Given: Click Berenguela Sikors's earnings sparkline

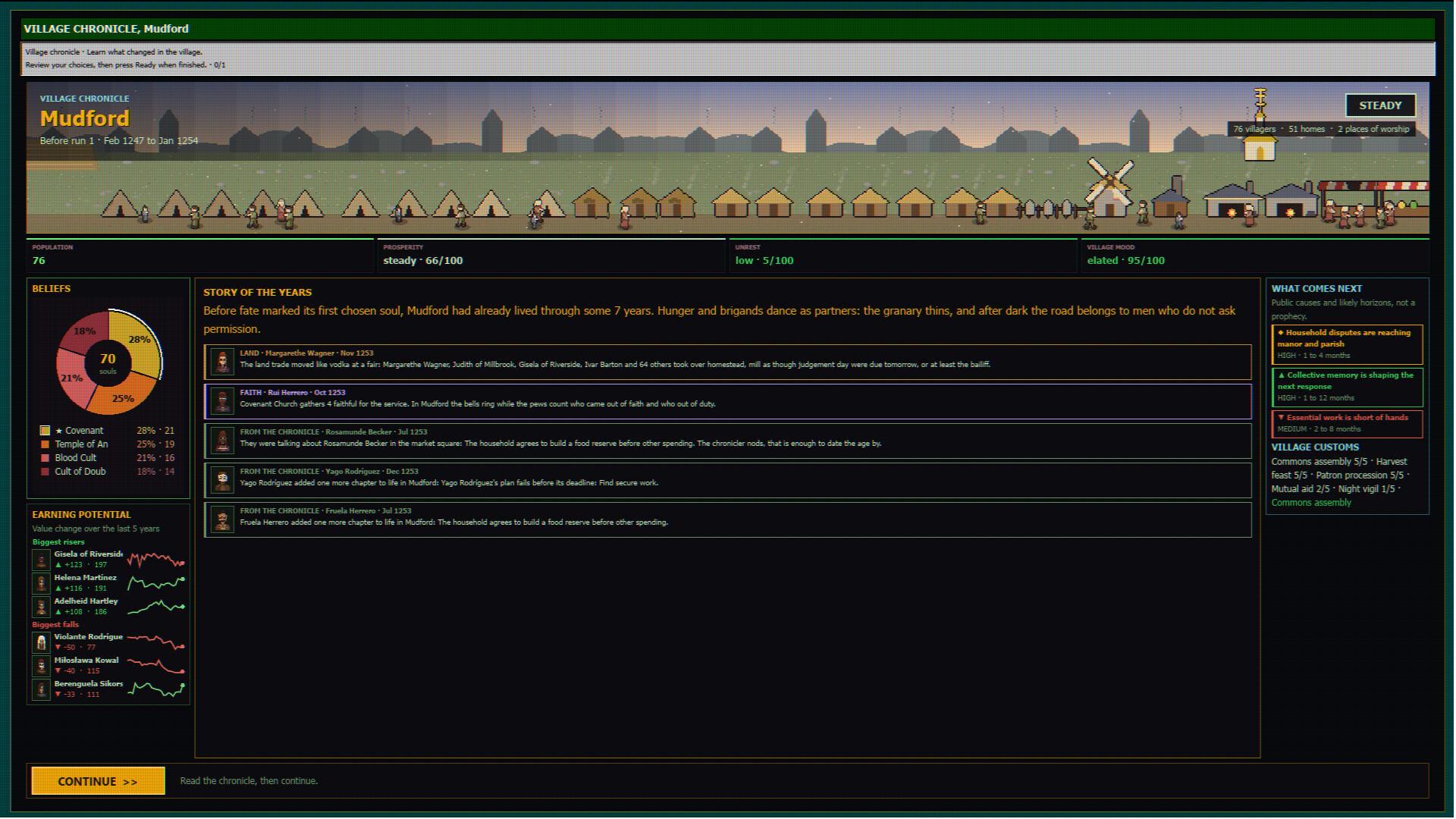Looking at the screenshot, I should (156, 689).
